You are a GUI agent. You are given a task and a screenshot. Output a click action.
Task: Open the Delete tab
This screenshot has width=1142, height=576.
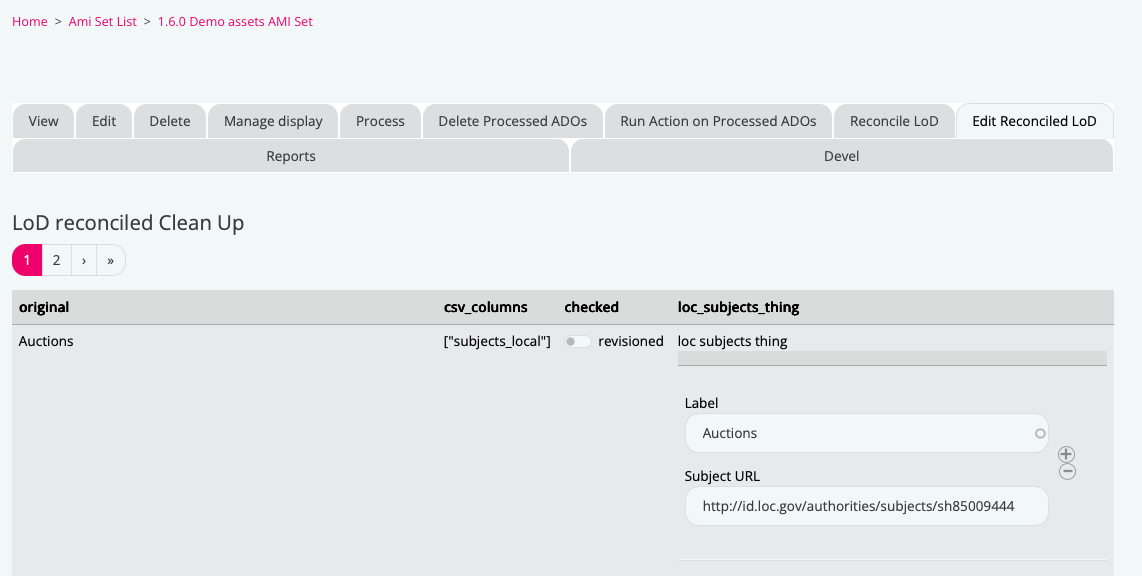point(169,121)
